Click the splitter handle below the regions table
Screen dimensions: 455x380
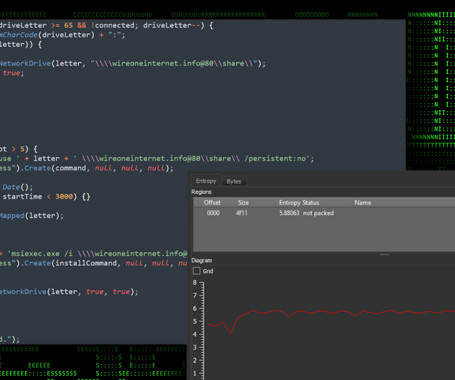point(384,254)
